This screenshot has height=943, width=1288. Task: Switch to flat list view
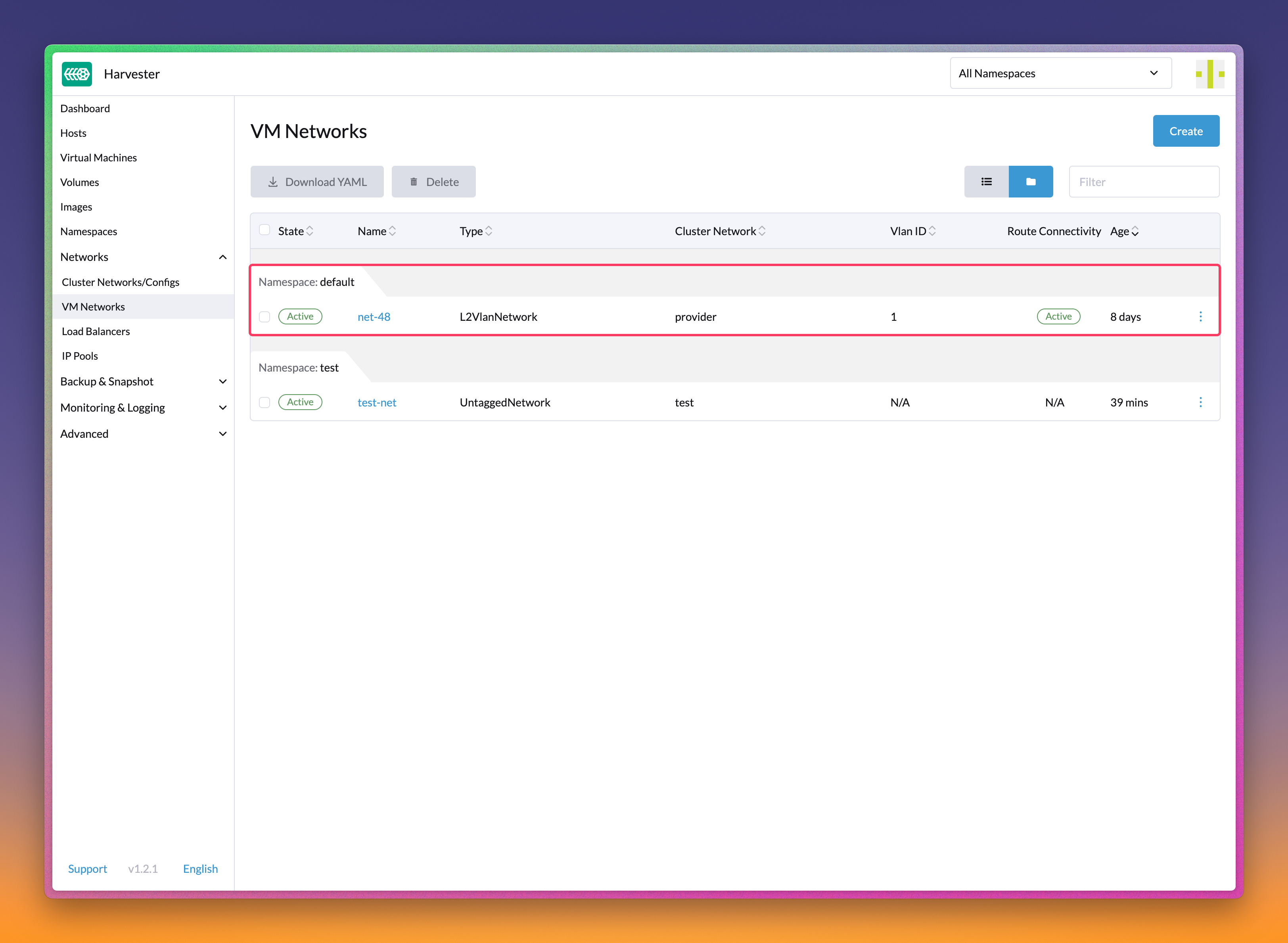pyautogui.click(x=986, y=182)
